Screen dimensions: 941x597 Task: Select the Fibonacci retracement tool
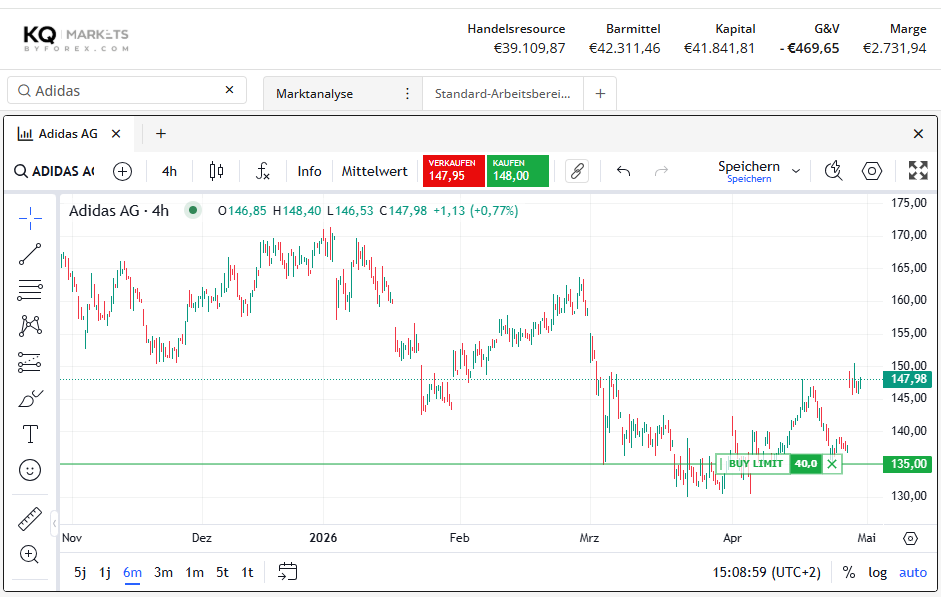30,290
